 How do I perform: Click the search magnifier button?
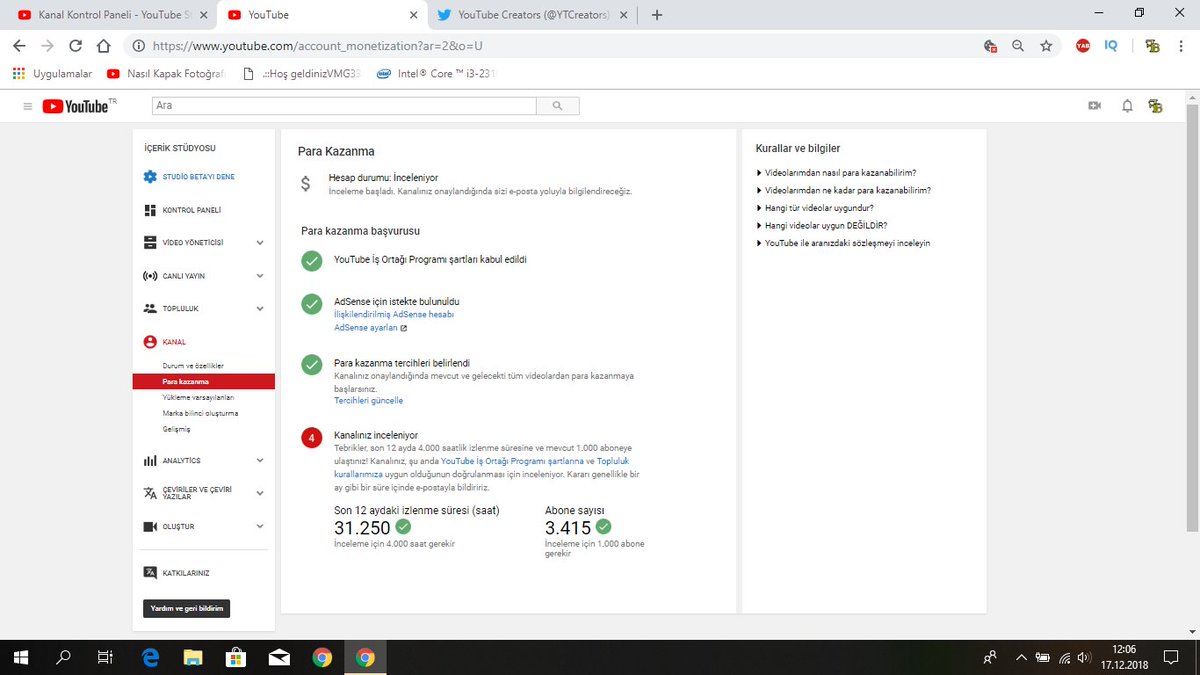(x=557, y=105)
